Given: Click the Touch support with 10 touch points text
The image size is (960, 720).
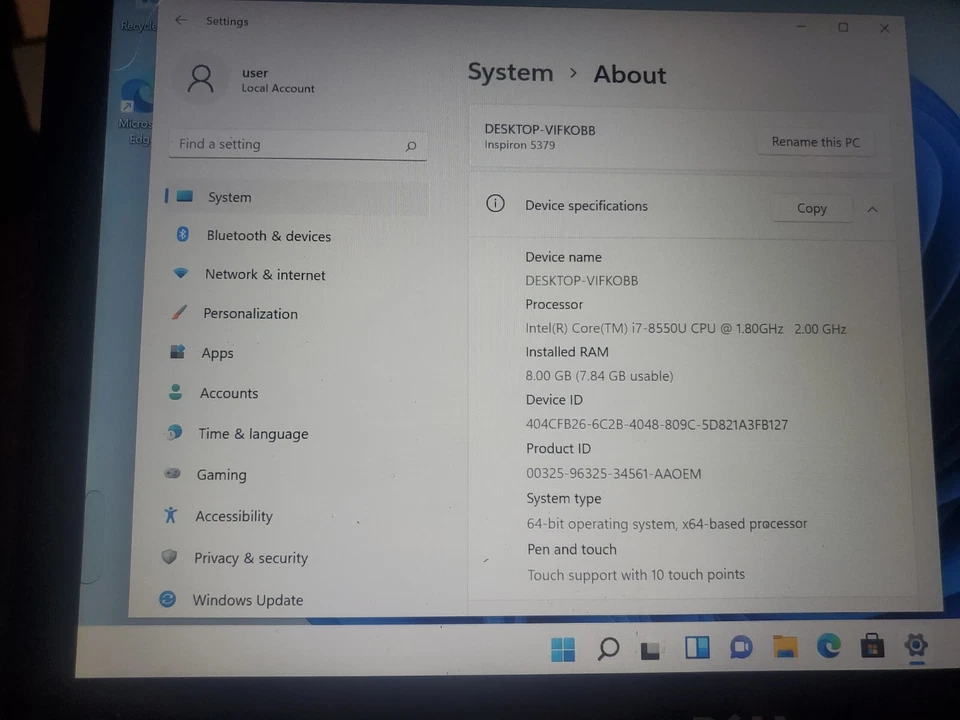Looking at the screenshot, I should (636, 574).
